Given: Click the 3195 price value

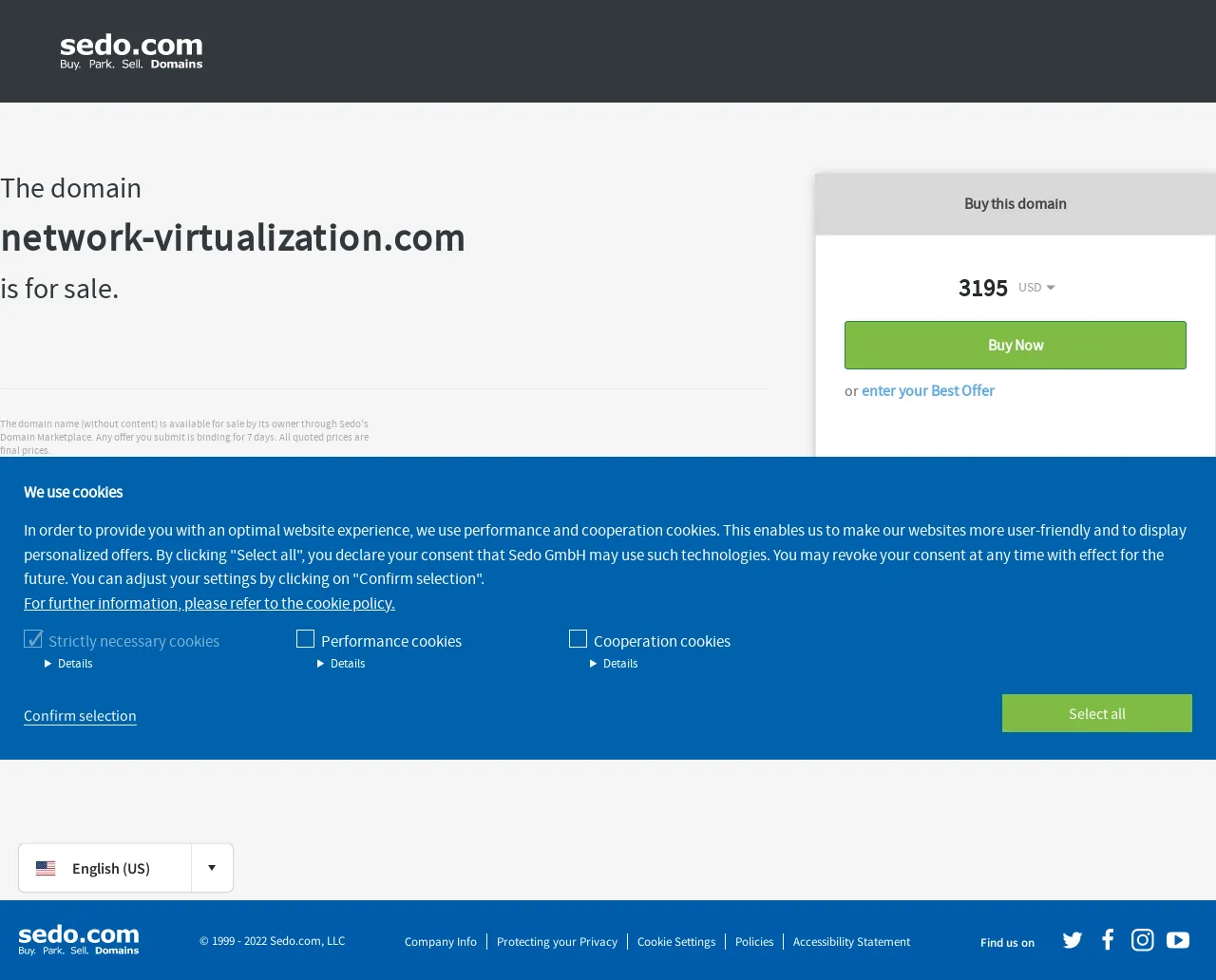Looking at the screenshot, I should click(983, 288).
